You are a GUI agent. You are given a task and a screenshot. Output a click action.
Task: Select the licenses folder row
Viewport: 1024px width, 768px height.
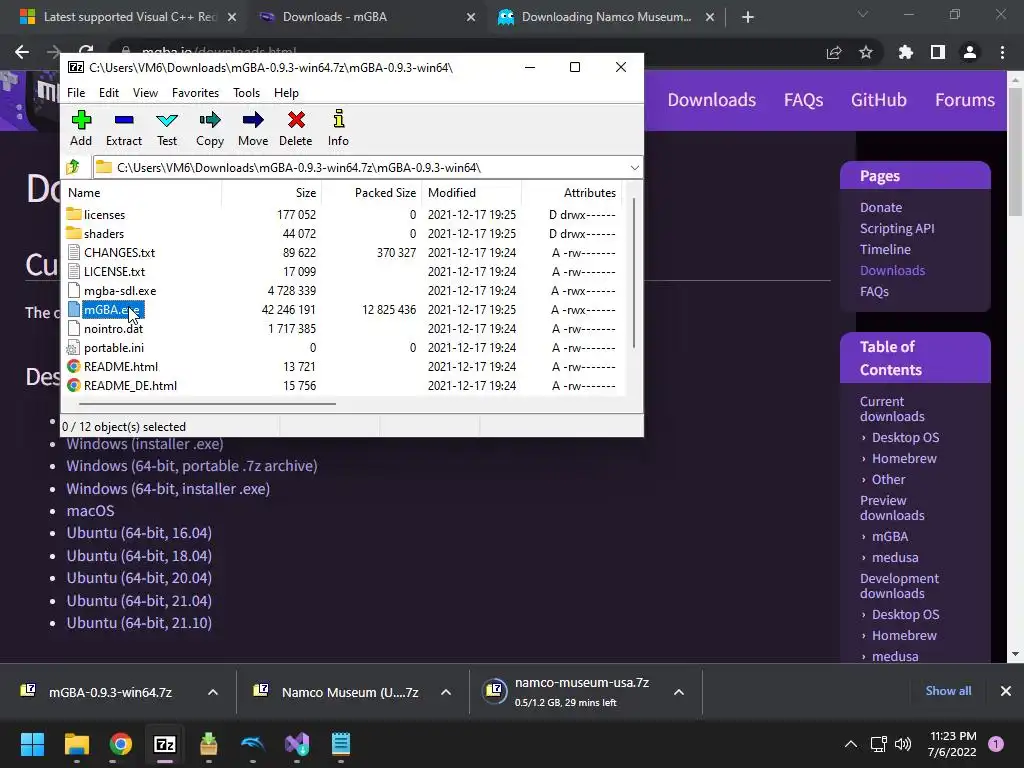pos(344,215)
